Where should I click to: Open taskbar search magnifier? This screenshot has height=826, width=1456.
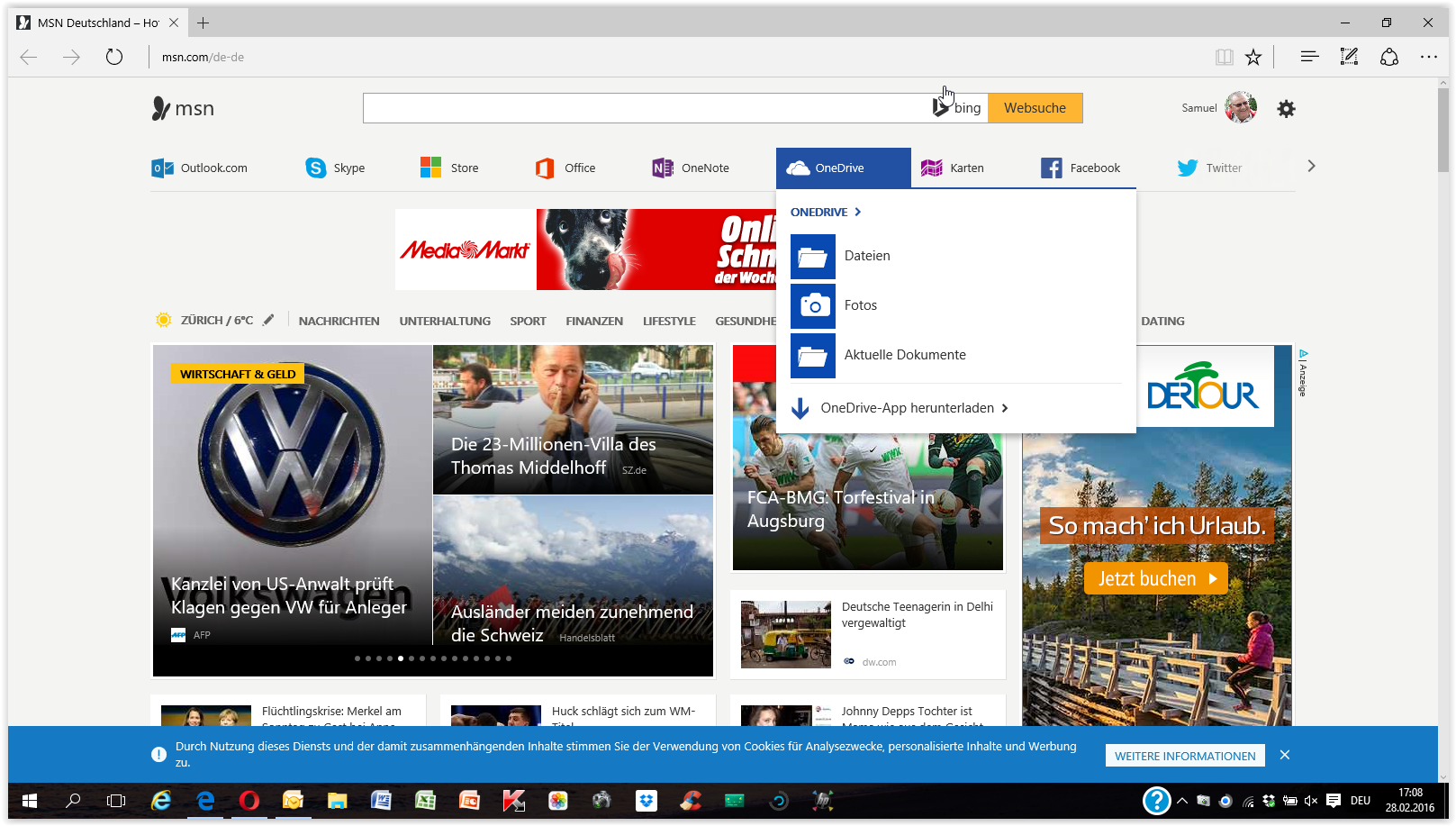tap(73, 800)
